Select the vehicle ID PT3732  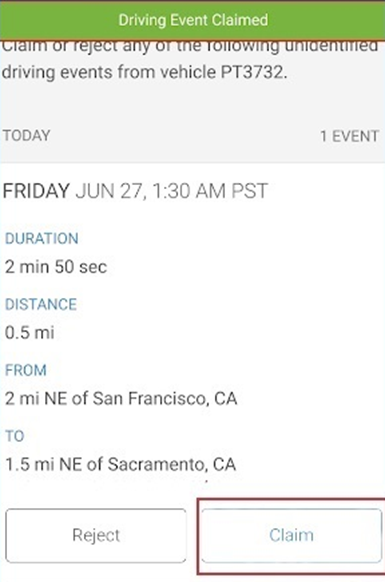254,72
